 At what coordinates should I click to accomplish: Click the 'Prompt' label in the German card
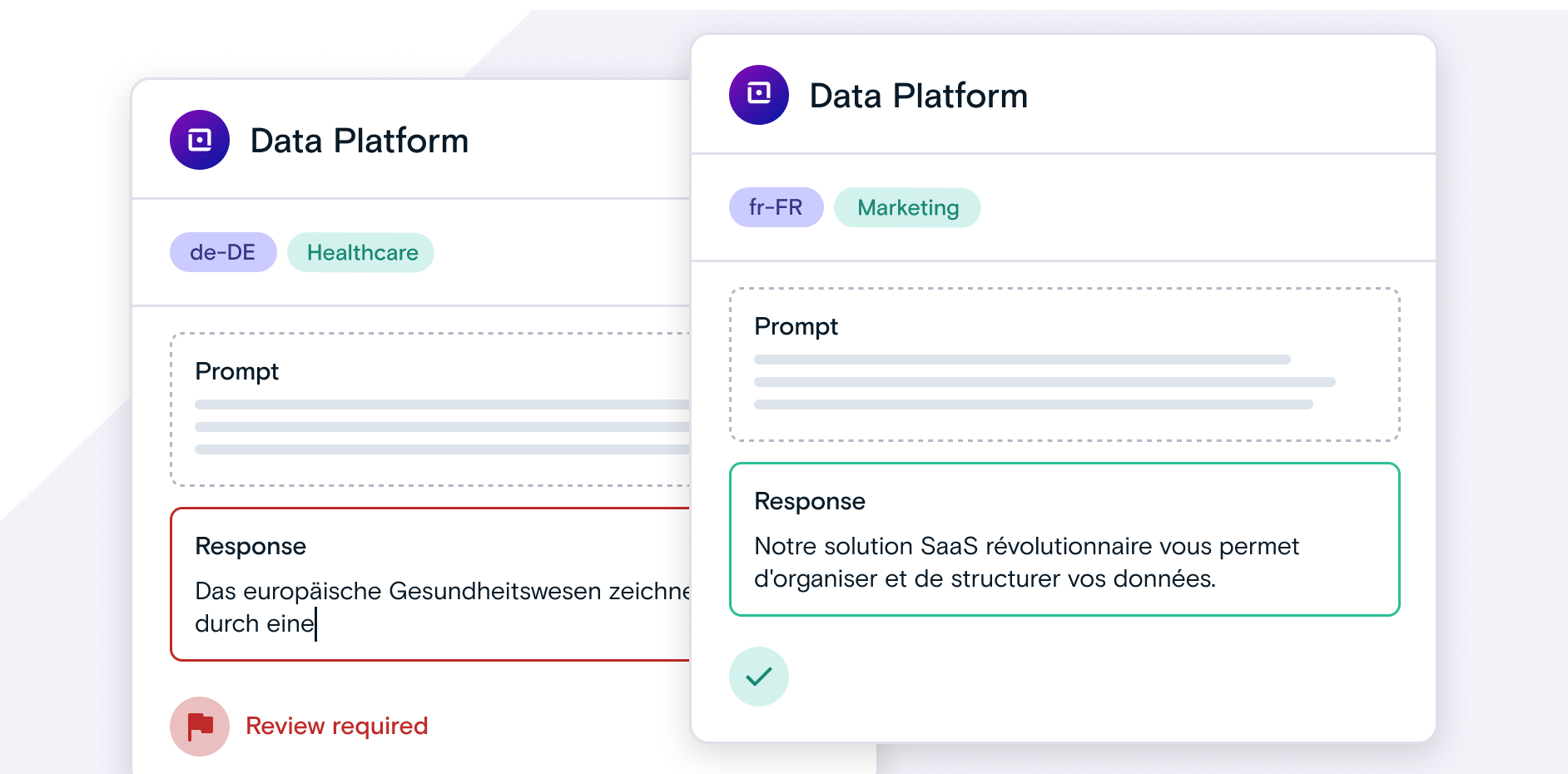pyautogui.click(x=236, y=371)
